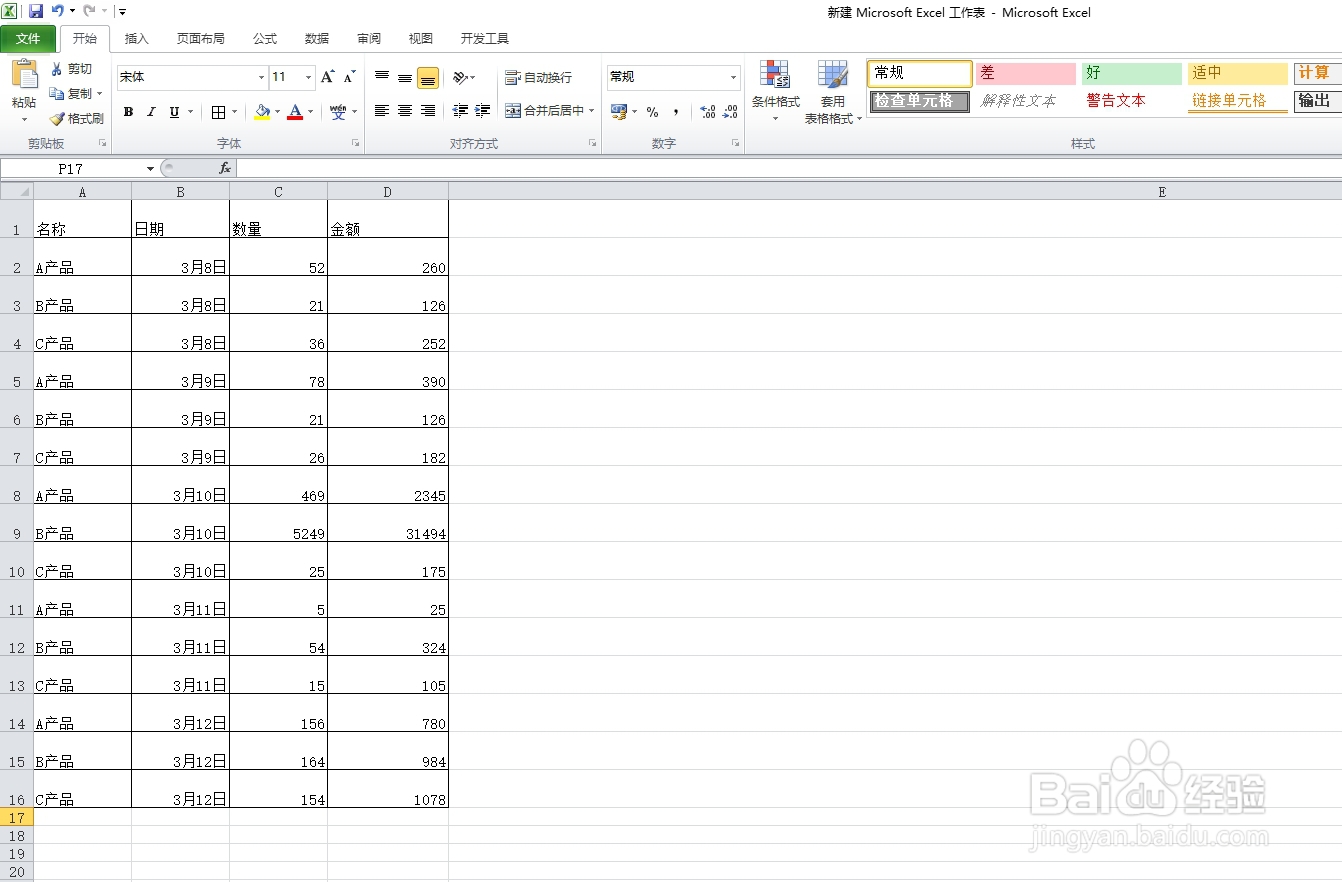Expand the customize quick access toolbar arrow
The height and width of the screenshot is (882, 1342).
tap(122, 11)
